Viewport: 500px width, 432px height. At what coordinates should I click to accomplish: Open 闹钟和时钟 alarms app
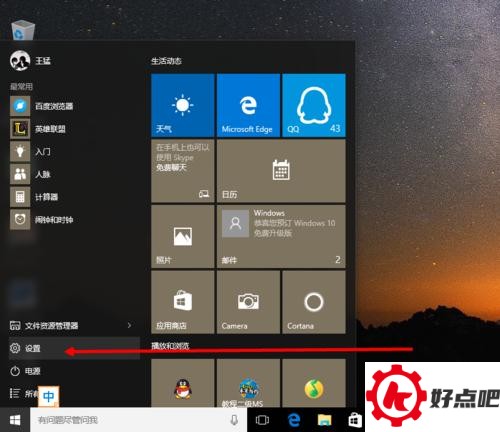42,220
